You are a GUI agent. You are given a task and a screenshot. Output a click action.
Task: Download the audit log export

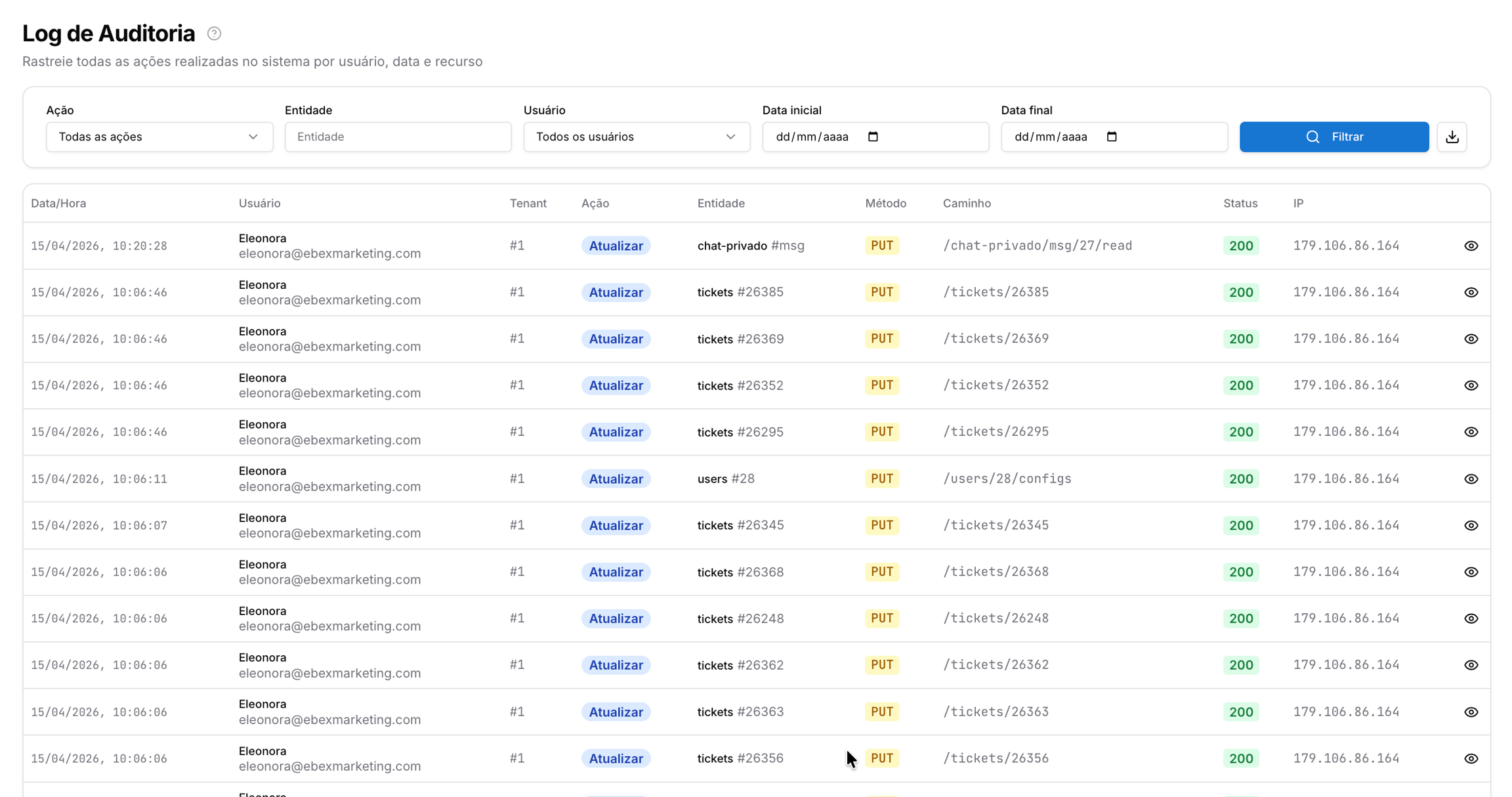point(1452,137)
